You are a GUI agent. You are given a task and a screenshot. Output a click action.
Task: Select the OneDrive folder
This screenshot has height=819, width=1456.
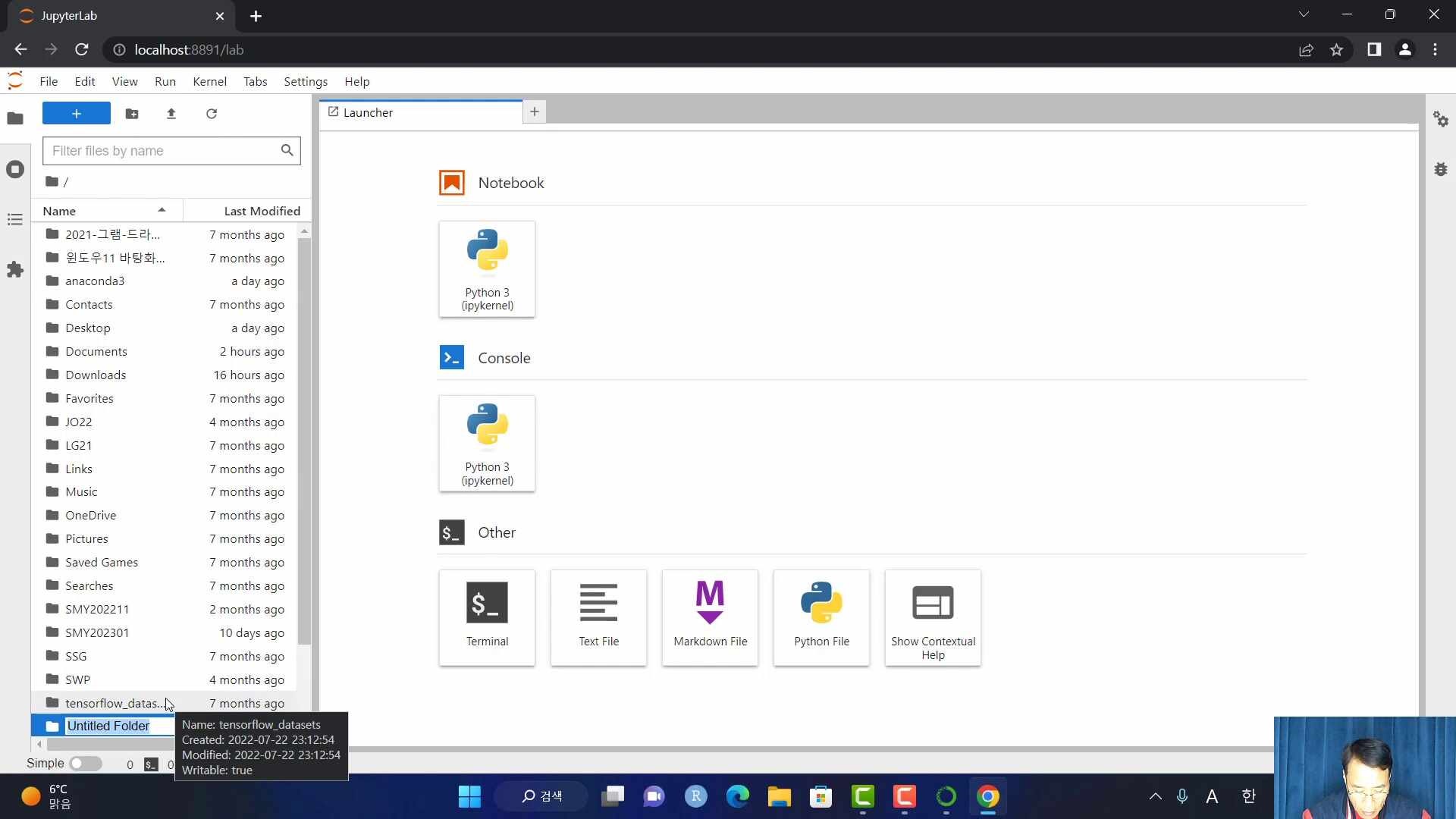coord(165,516)
